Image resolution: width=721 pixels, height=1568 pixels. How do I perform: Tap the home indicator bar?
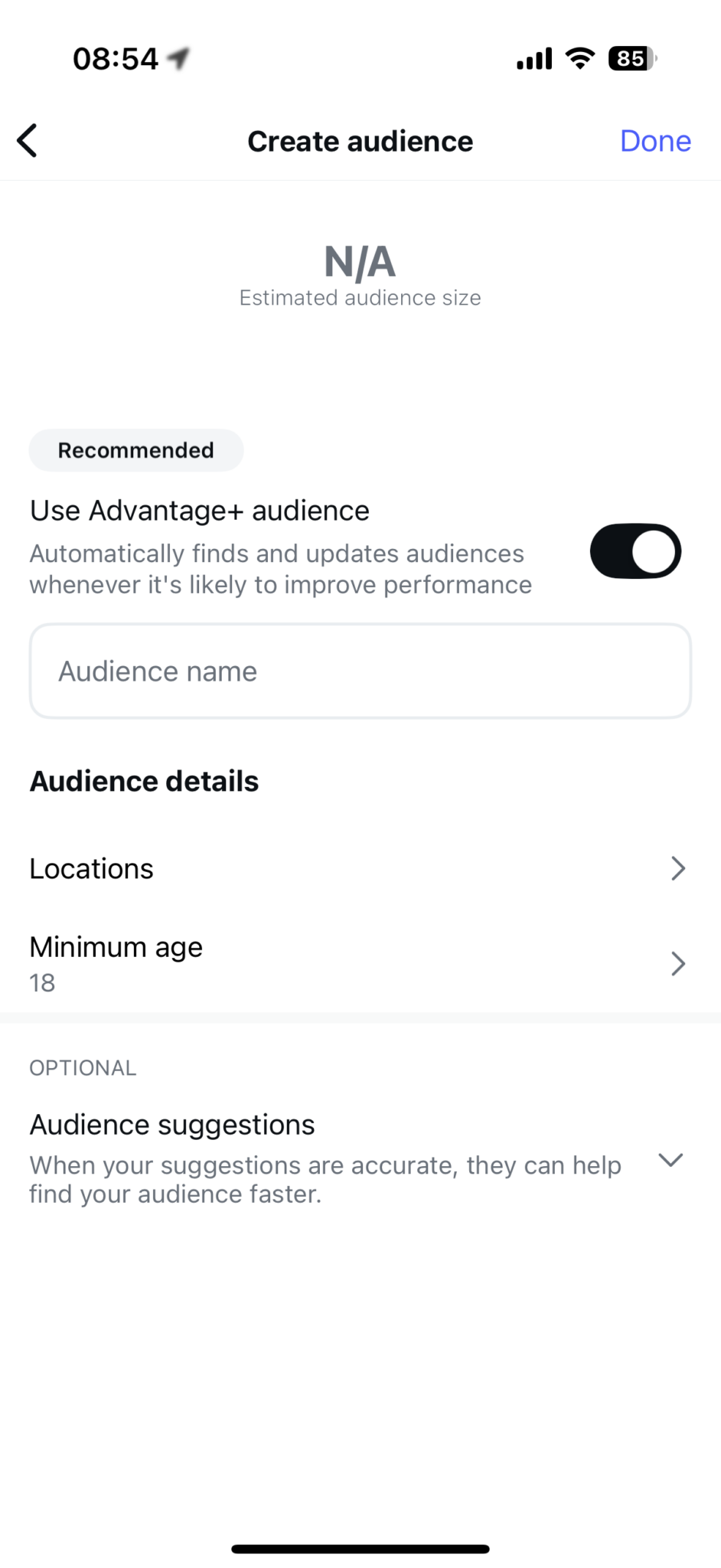point(360,1549)
